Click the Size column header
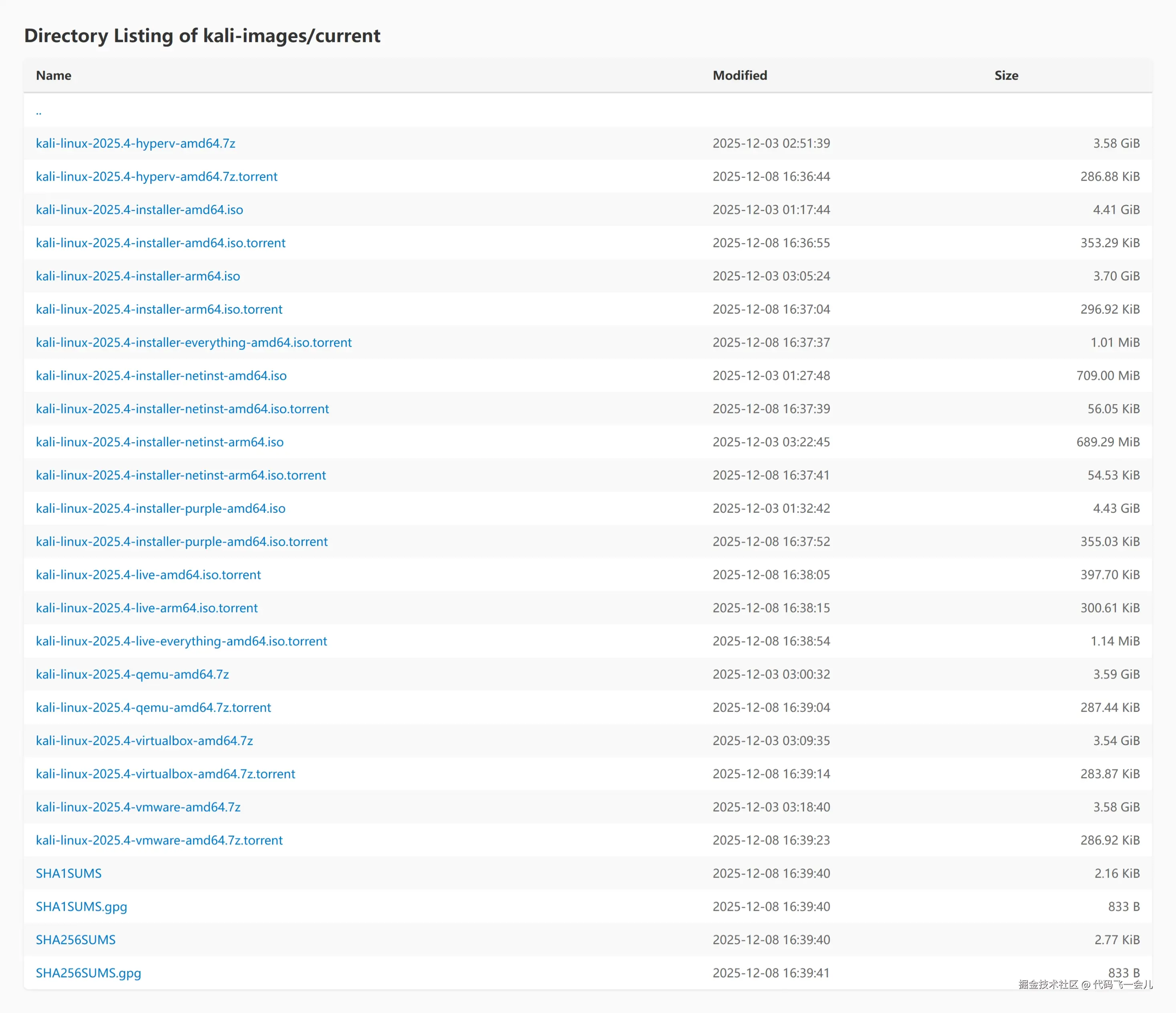 [1006, 75]
